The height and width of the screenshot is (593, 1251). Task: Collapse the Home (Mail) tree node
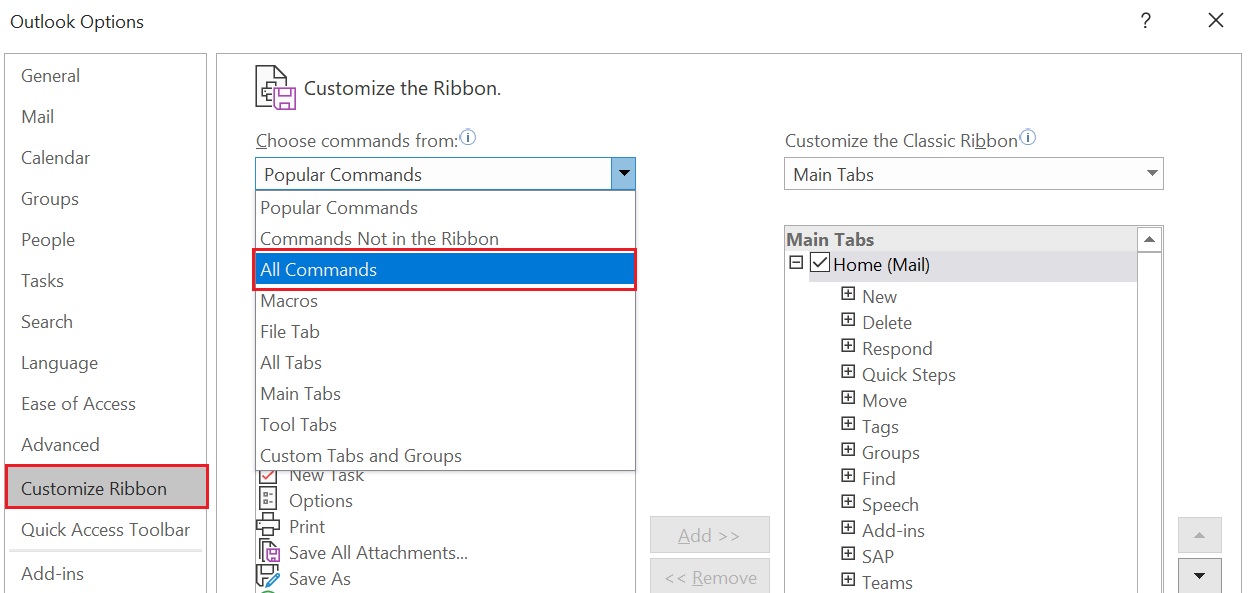point(796,264)
